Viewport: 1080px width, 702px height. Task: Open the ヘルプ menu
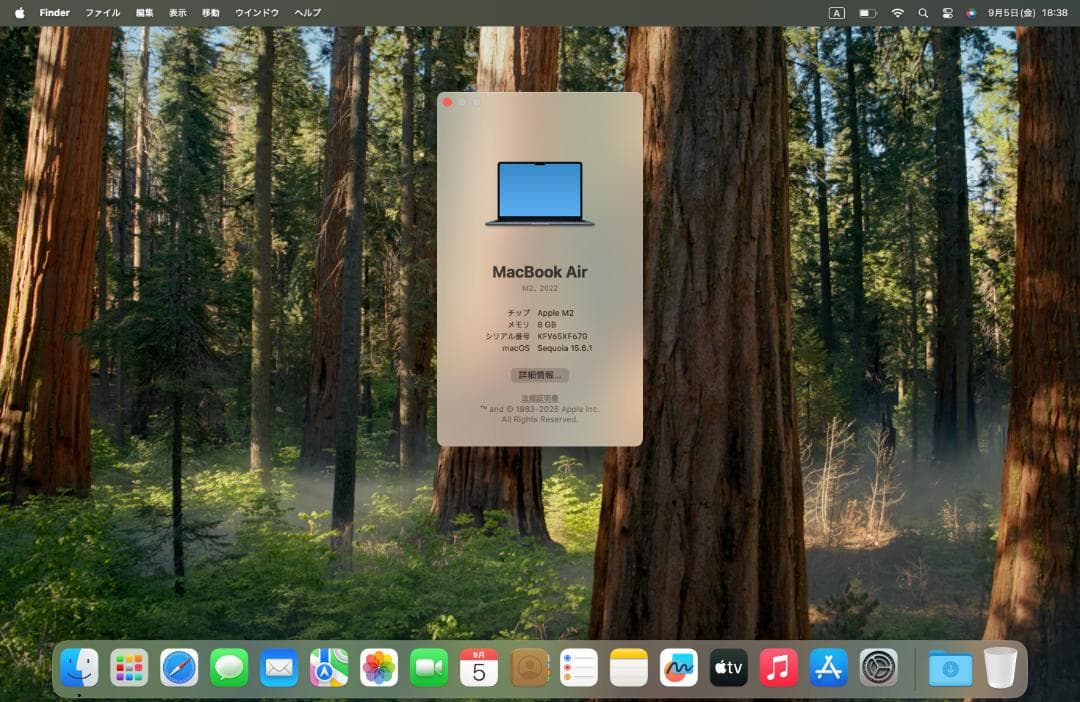(x=306, y=12)
